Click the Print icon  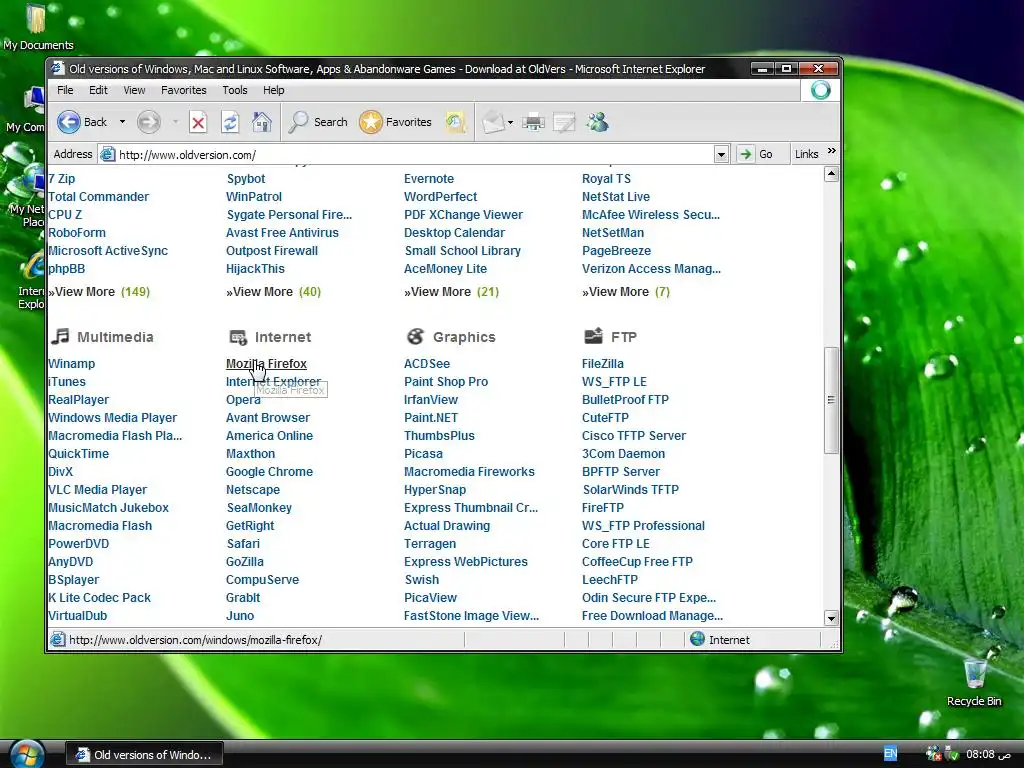[x=533, y=122]
